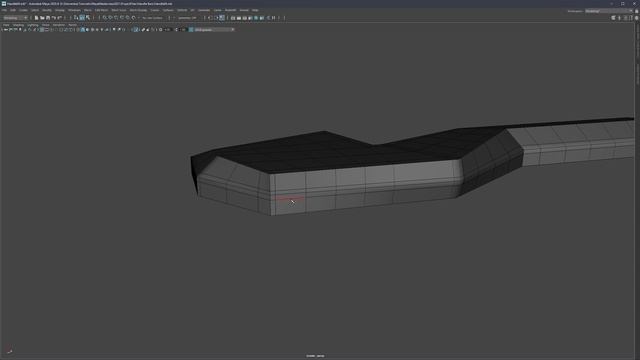The width and height of the screenshot is (640, 360).
Task: Toggle Snap to view planes
Action: click(128, 18)
